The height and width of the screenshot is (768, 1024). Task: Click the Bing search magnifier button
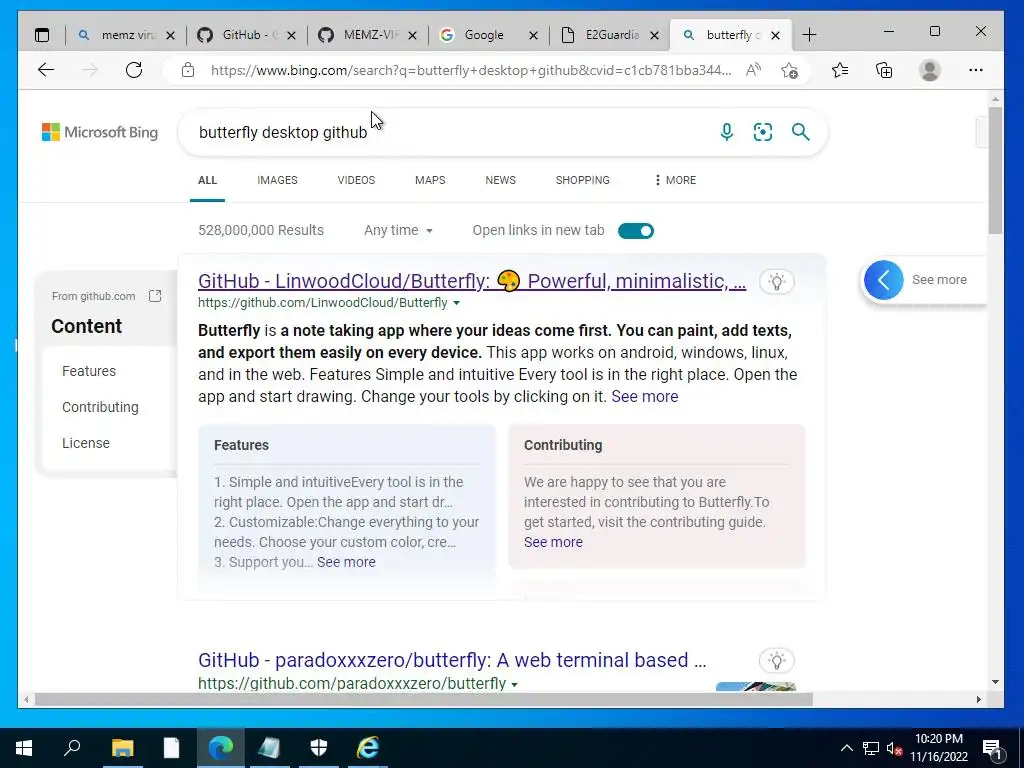(x=801, y=132)
